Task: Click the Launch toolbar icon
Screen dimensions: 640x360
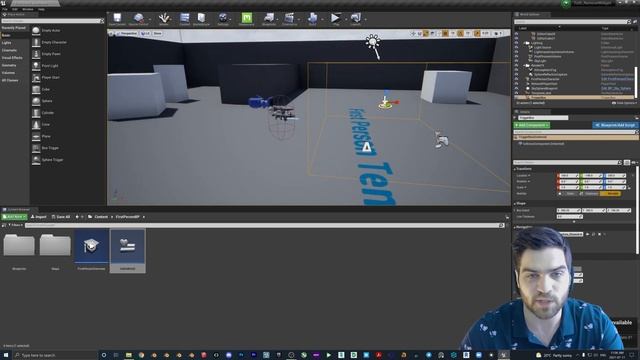Action: [356, 19]
